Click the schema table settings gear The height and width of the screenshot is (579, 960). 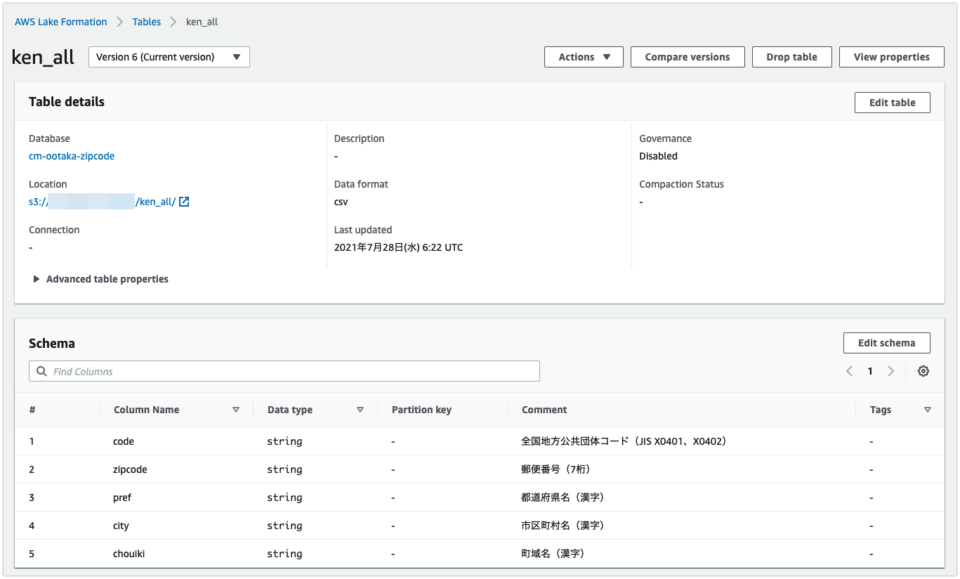923,370
